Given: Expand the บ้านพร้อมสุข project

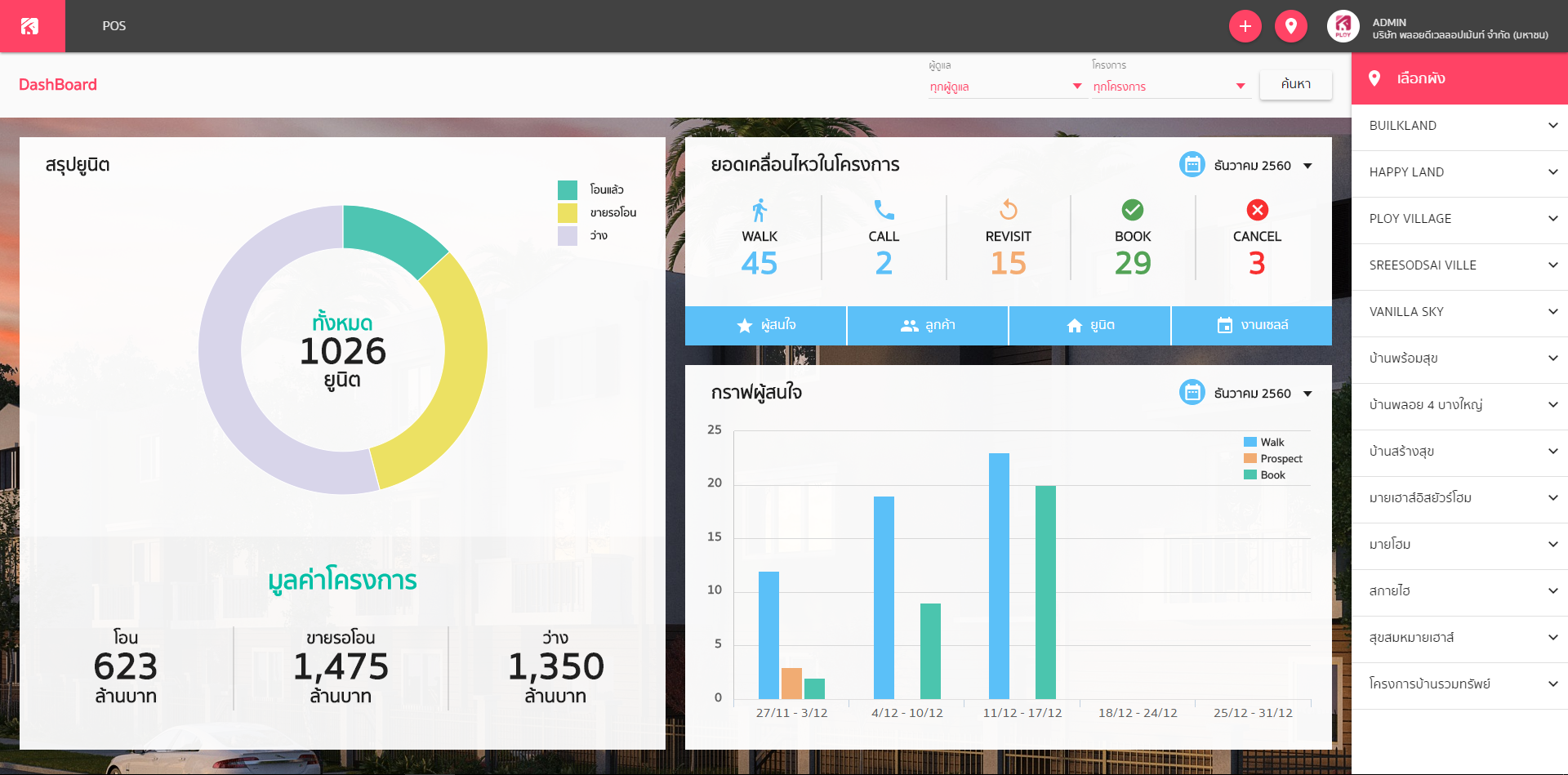Looking at the screenshot, I should pyautogui.click(x=1459, y=359).
